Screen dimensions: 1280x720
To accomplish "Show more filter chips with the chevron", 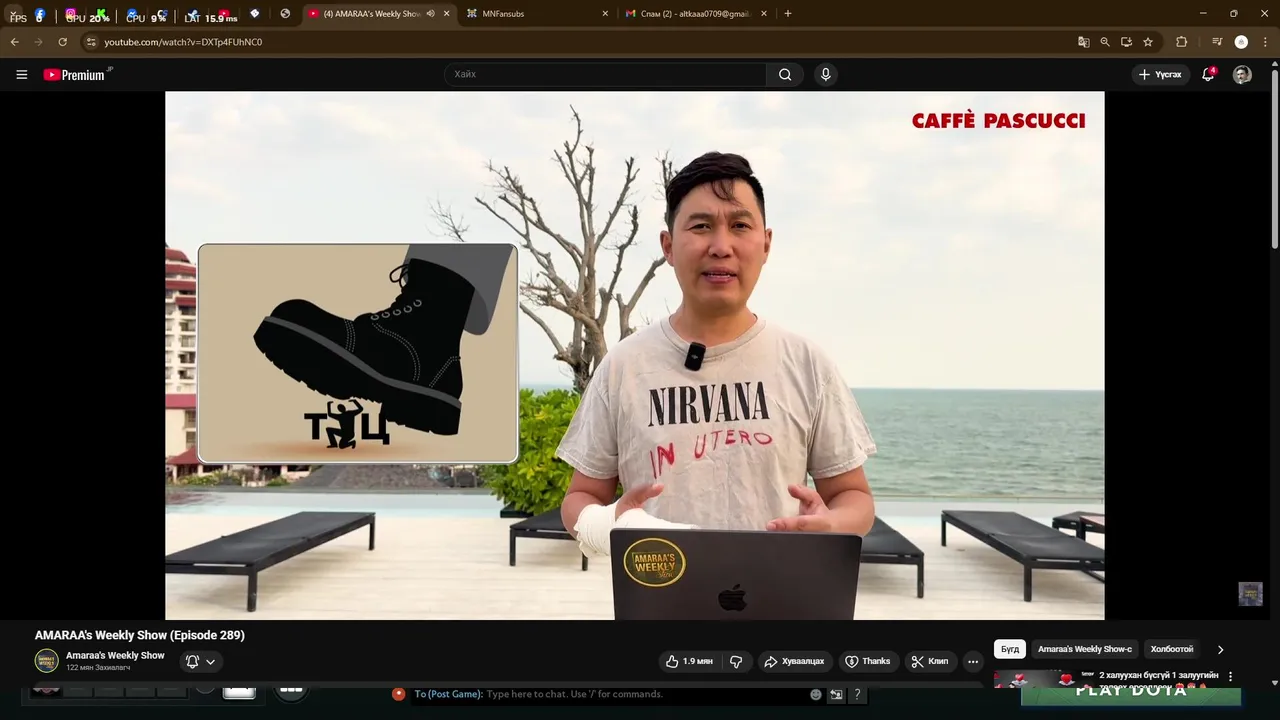I will [1220, 649].
